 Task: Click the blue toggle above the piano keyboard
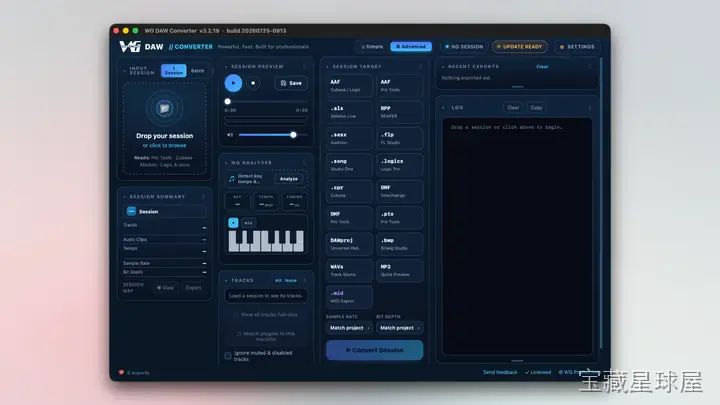pyautogui.click(x=233, y=223)
